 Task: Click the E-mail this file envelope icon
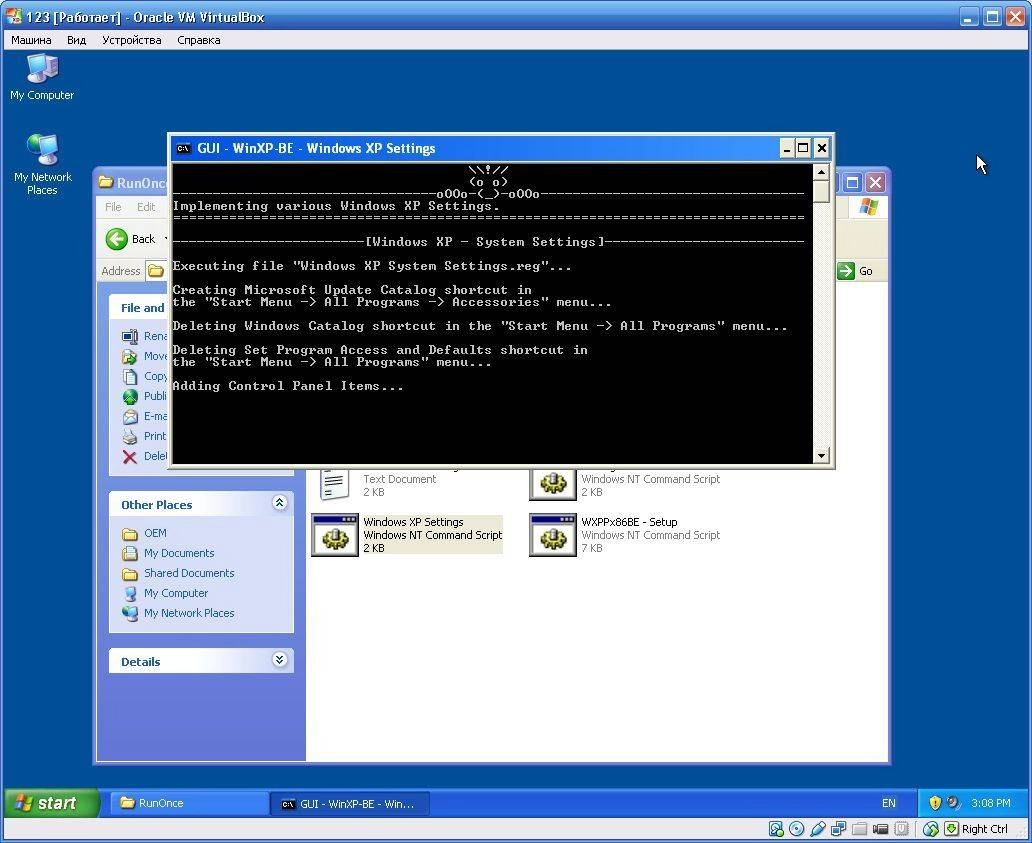click(x=130, y=417)
